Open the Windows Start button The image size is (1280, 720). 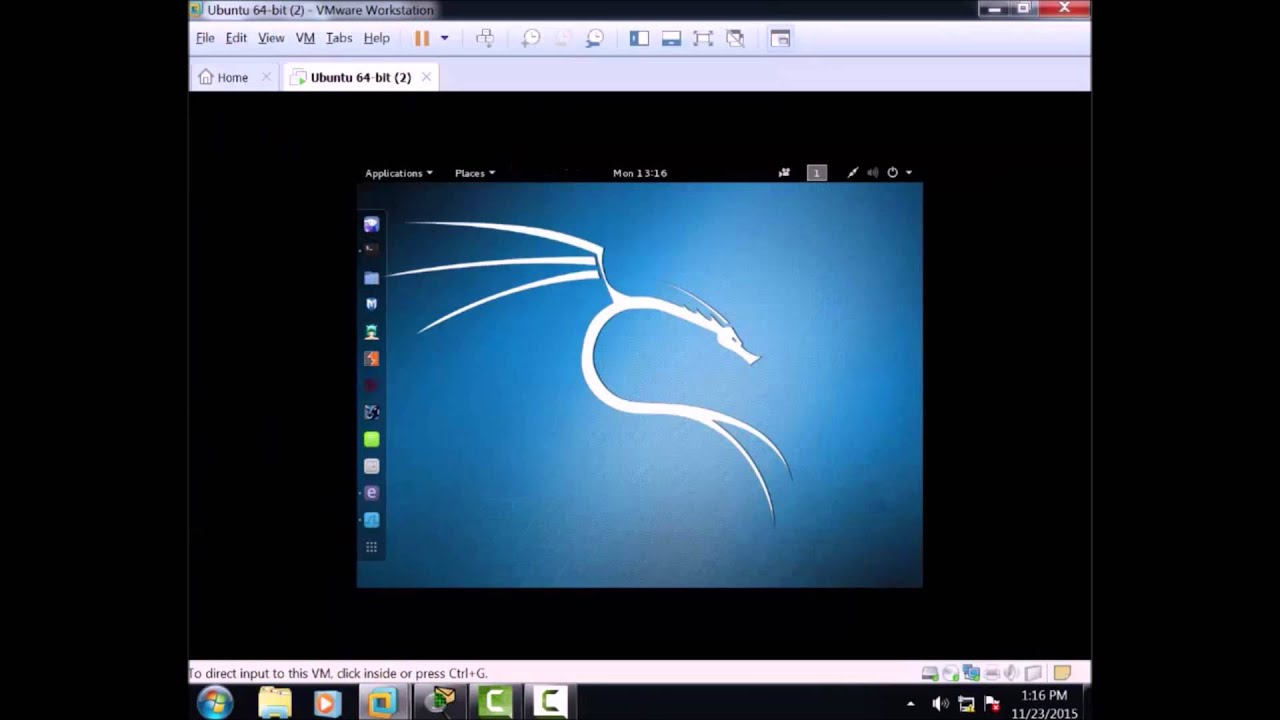coord(215,703)
